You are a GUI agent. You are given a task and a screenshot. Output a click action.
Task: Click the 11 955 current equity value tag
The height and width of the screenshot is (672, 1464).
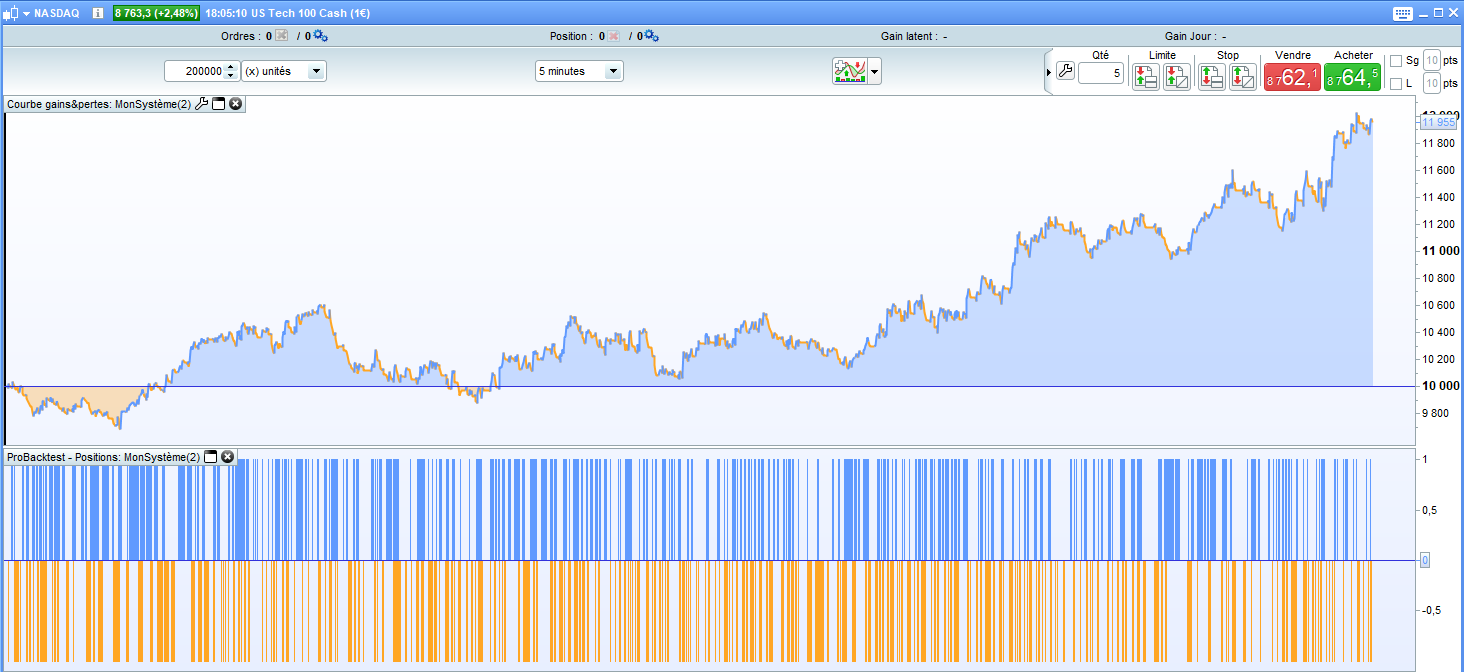click(x=1438, y=122)
